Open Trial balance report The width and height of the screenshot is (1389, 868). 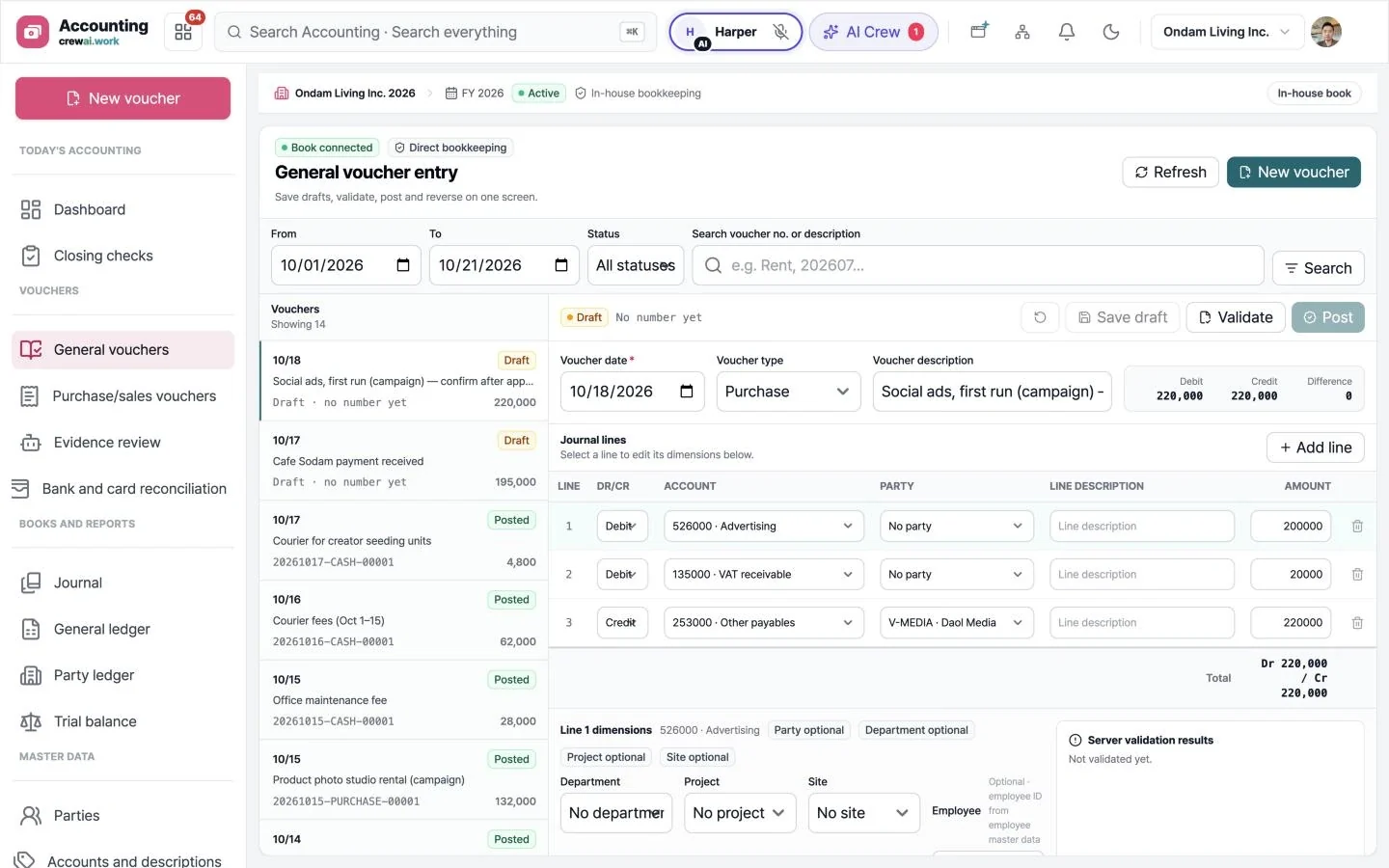(x=123, y=721)
